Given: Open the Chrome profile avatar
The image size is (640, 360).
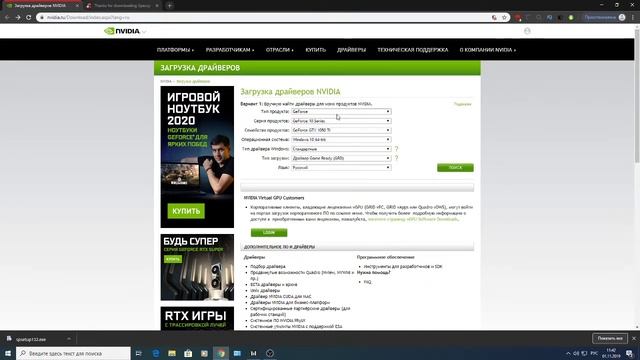Looking at the screenshot, I should point(622,18).
